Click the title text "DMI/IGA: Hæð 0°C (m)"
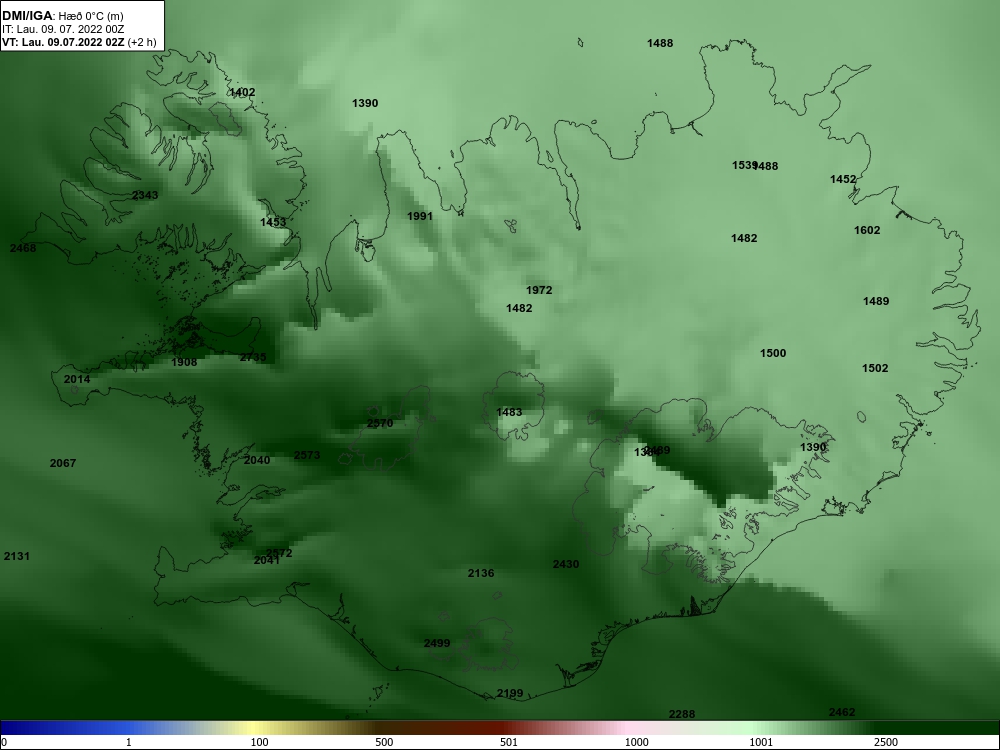The height and width of the screenshot is (750, 1000). (62, 16)
